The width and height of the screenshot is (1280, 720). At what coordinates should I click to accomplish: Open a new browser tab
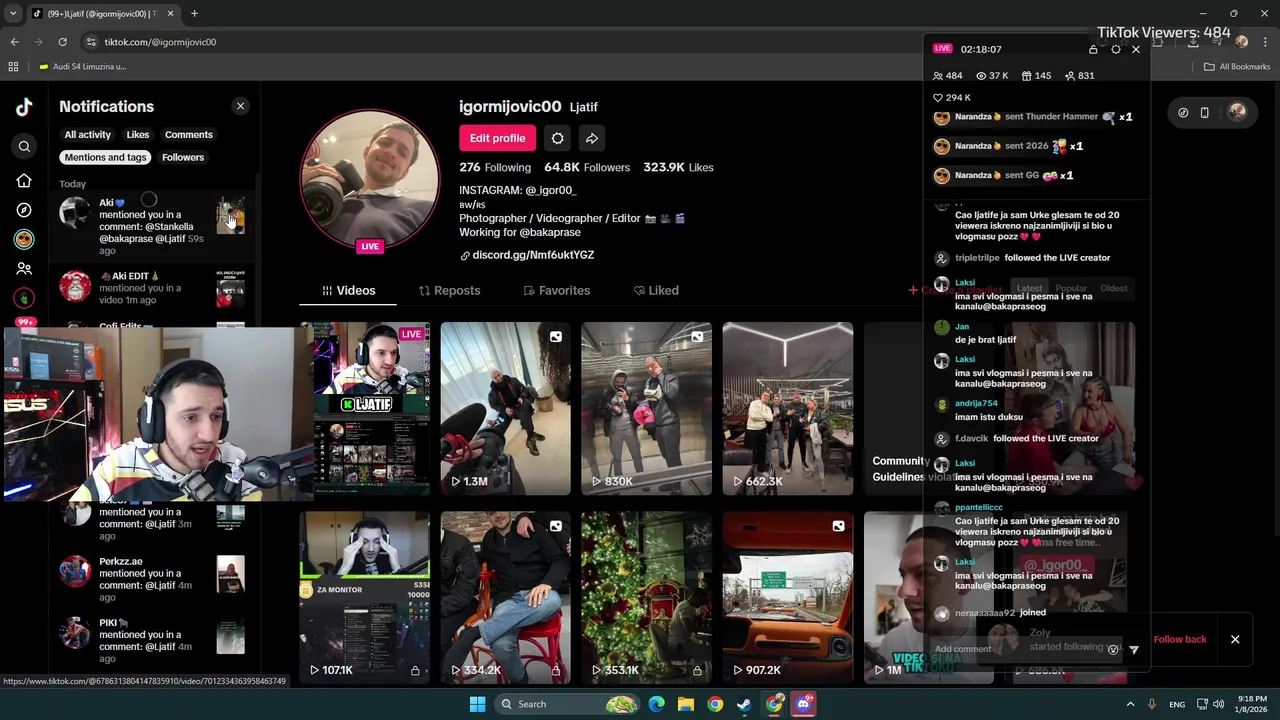194,14
